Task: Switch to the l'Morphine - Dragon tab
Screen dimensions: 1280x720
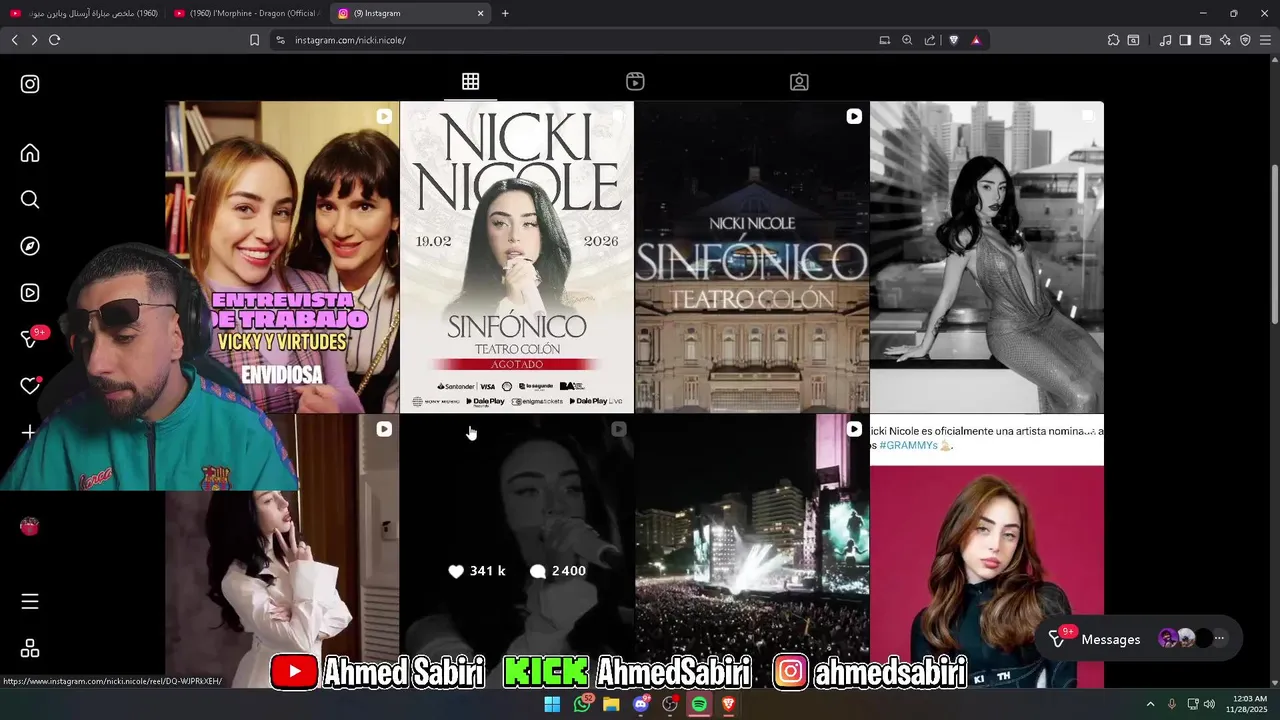Action: [247, 13]
